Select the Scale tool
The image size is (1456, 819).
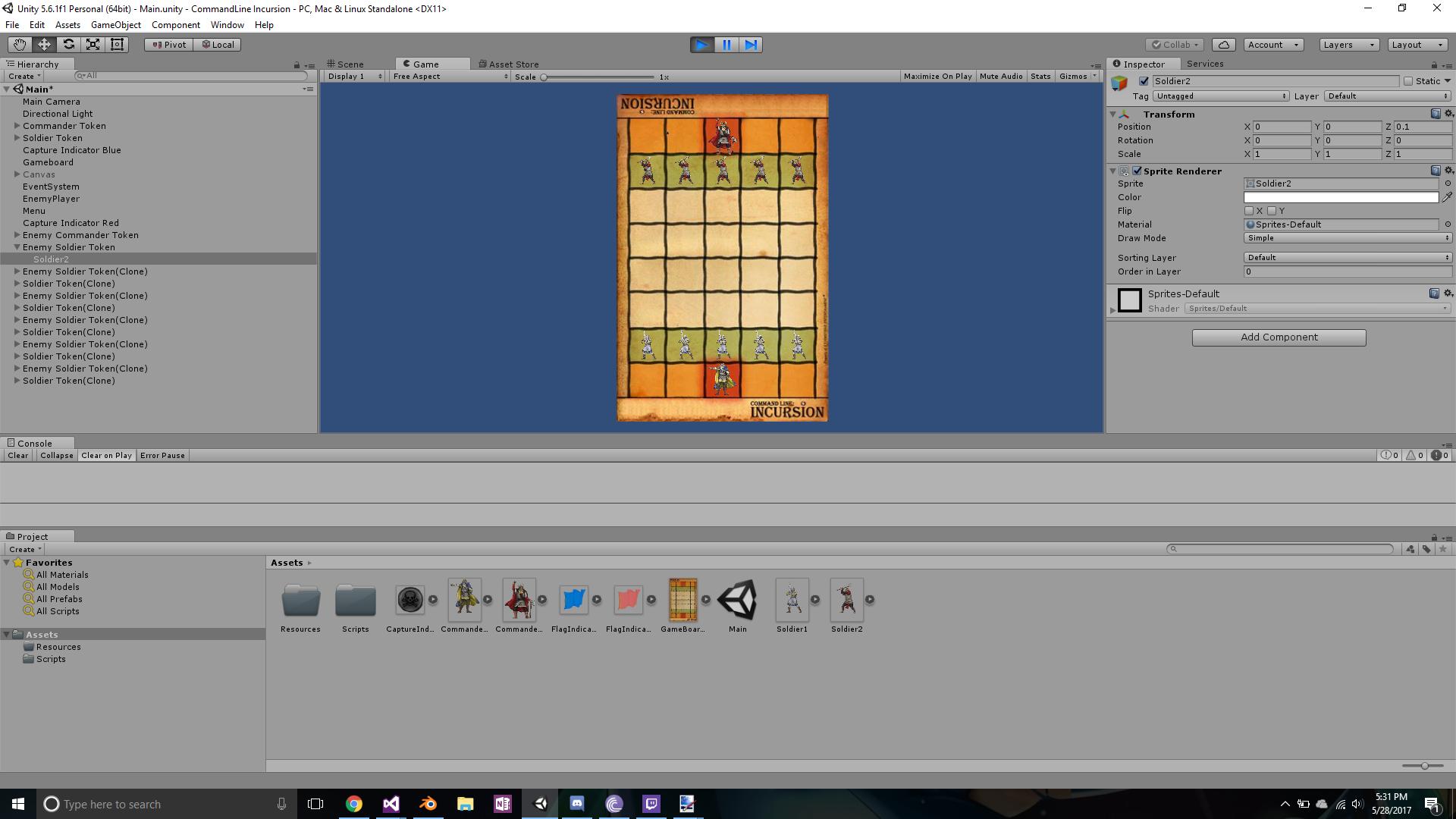click(x=93, y=45)
